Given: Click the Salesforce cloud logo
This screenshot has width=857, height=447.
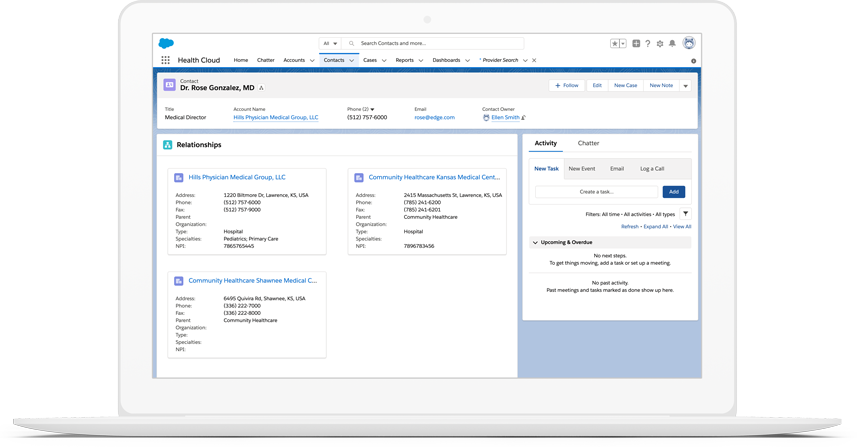Looking at the screenshot, I should [x=166, y=43].
